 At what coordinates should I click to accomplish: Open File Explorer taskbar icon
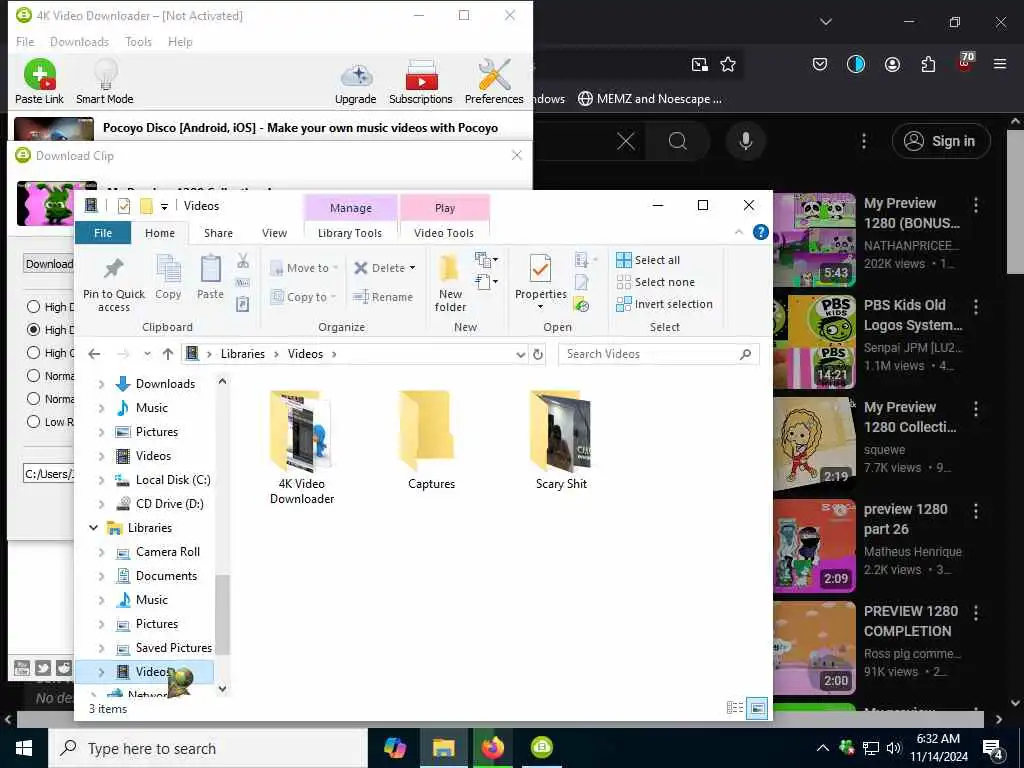point(443,748)
